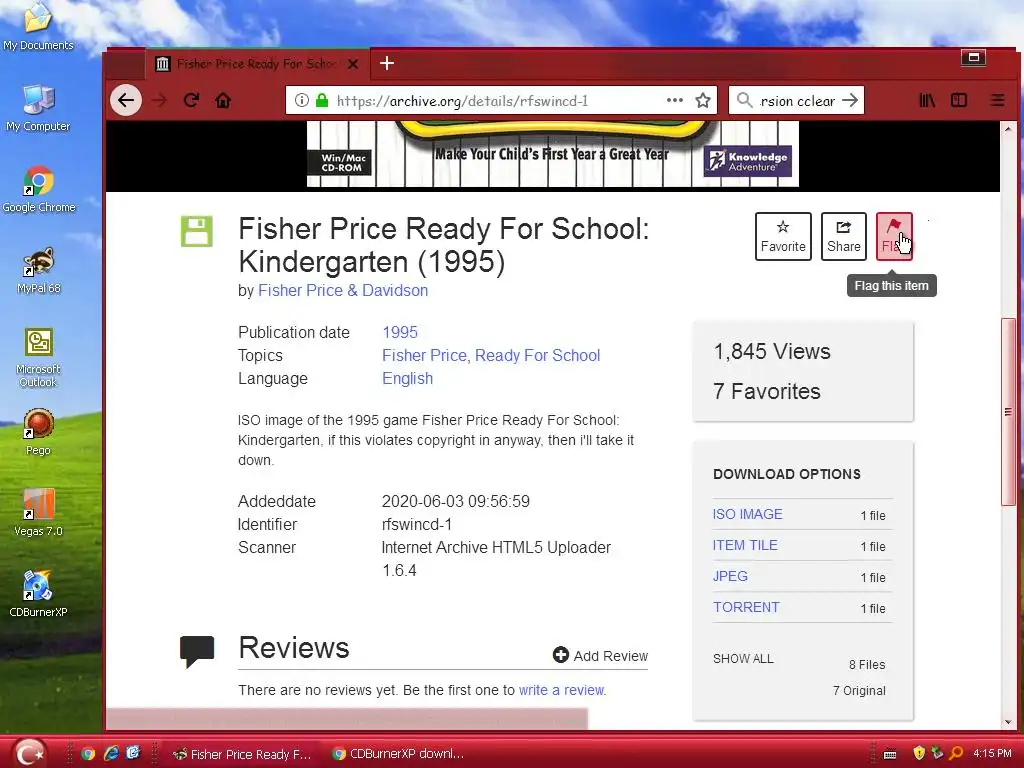Open the 1995 publication date link
This screenshot has height=768, width=1024.
(400, 332)
